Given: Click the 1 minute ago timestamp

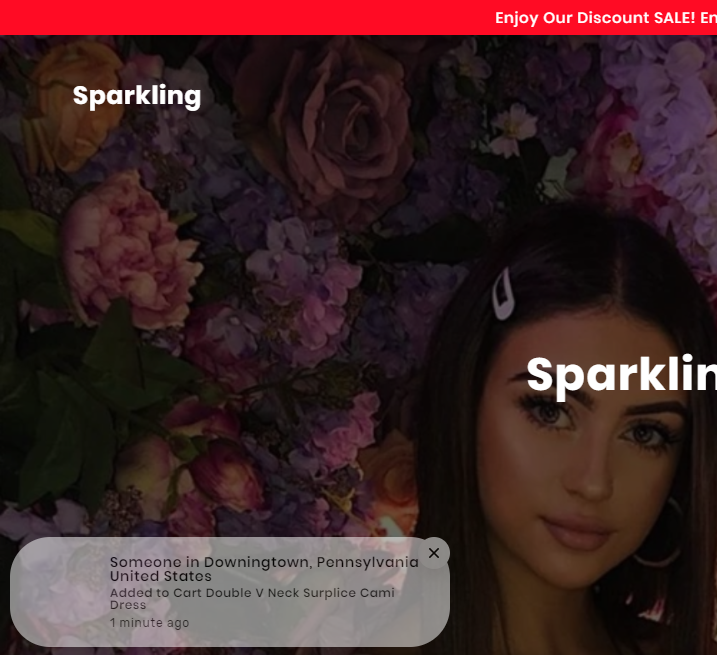Looking at the screenshot, I should click(x=150, y=623).
